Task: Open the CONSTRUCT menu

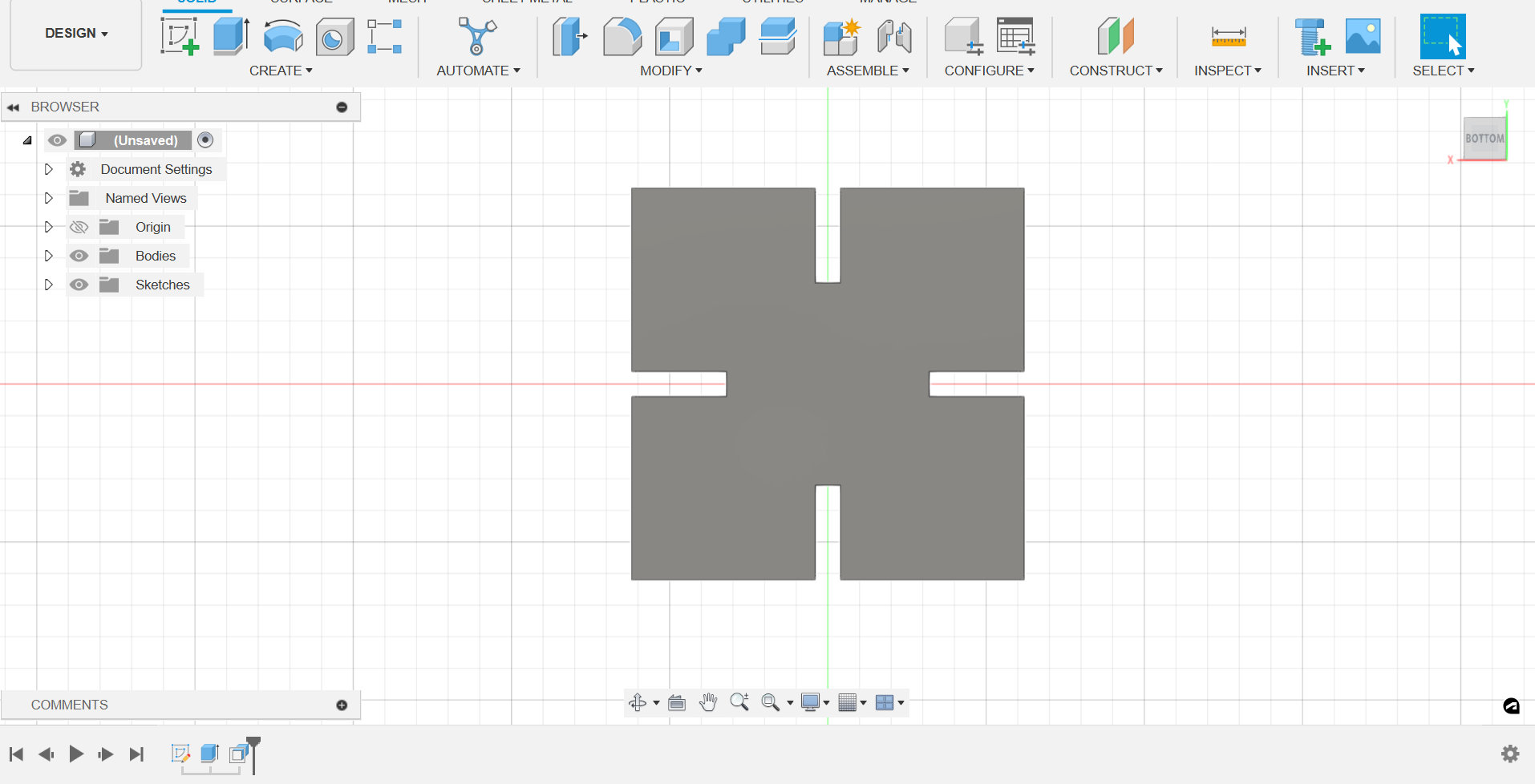Action: pos(1116,71)
